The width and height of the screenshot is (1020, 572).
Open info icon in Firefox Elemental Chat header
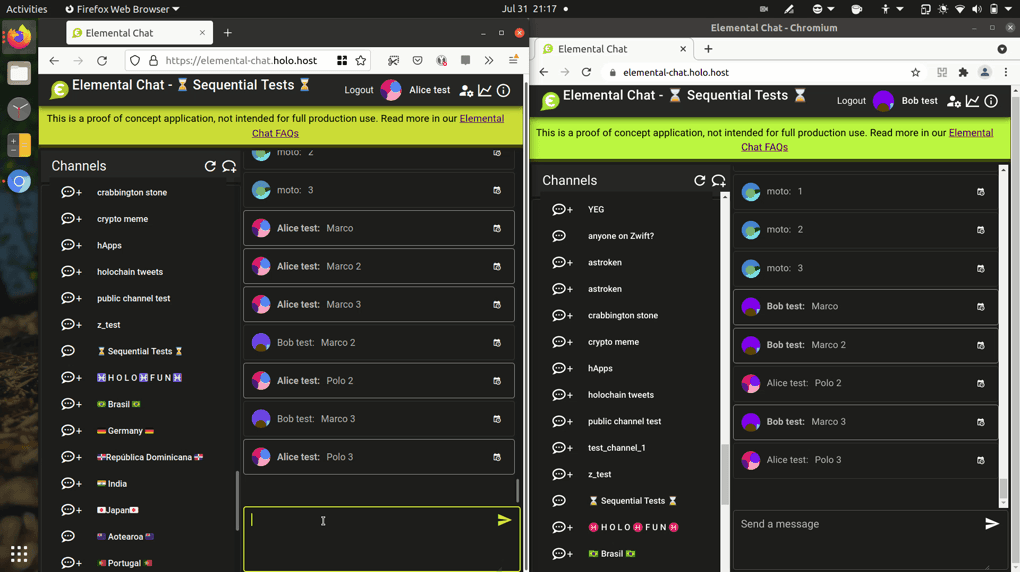[x=503, y=90]
